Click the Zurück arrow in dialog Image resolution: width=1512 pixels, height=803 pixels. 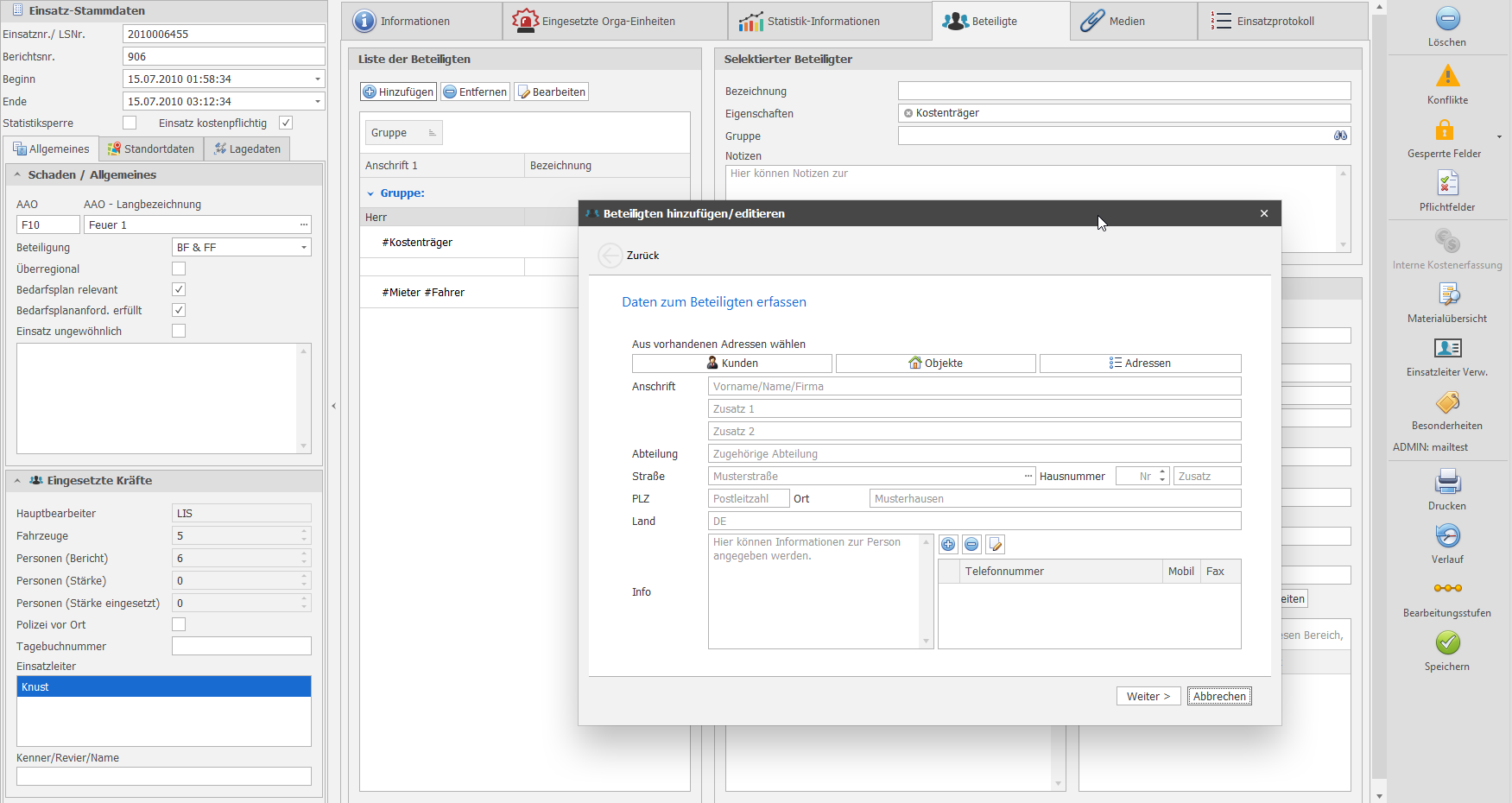[x=610, y=256]
